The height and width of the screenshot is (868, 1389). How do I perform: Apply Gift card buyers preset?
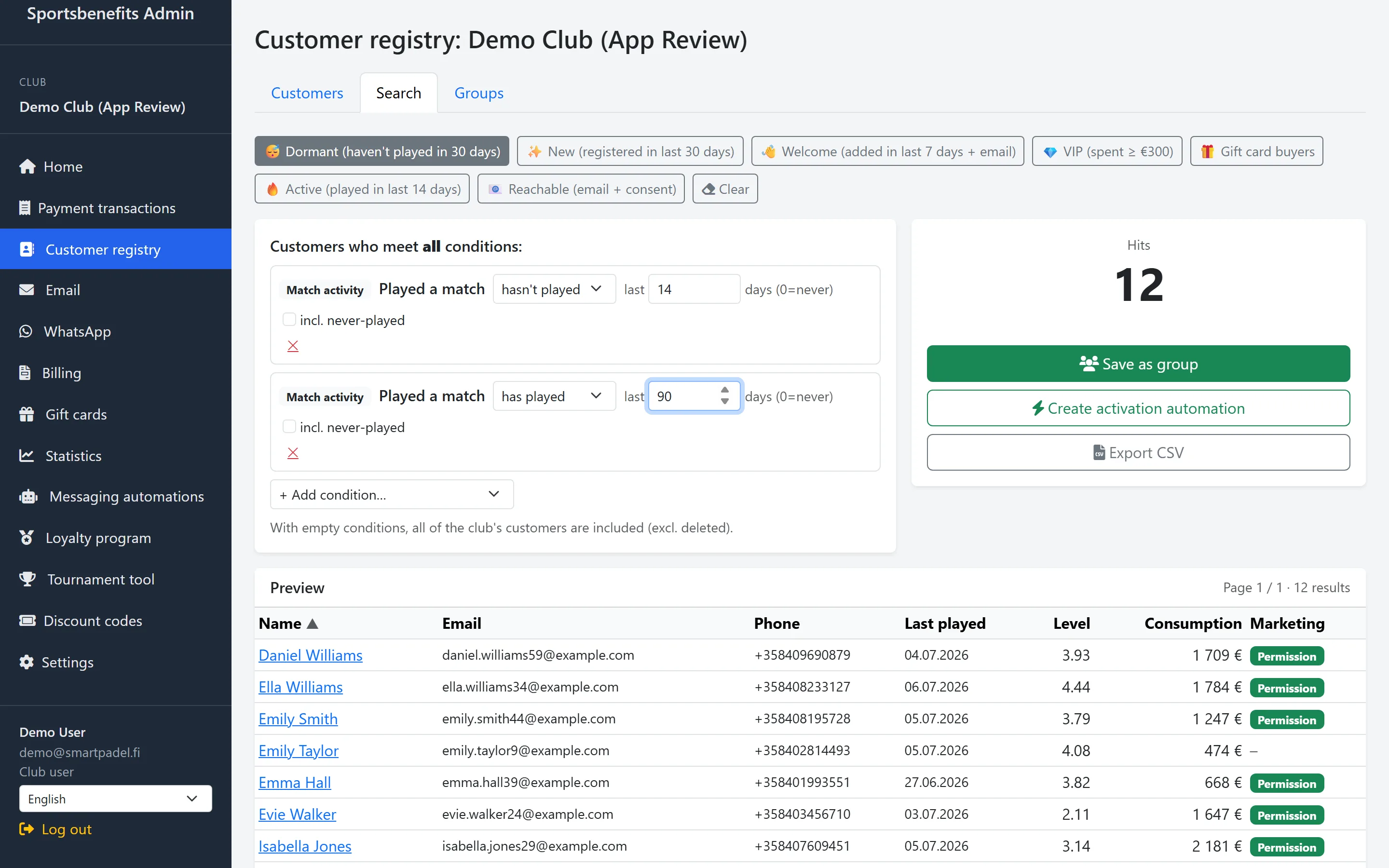[1256, 151]
